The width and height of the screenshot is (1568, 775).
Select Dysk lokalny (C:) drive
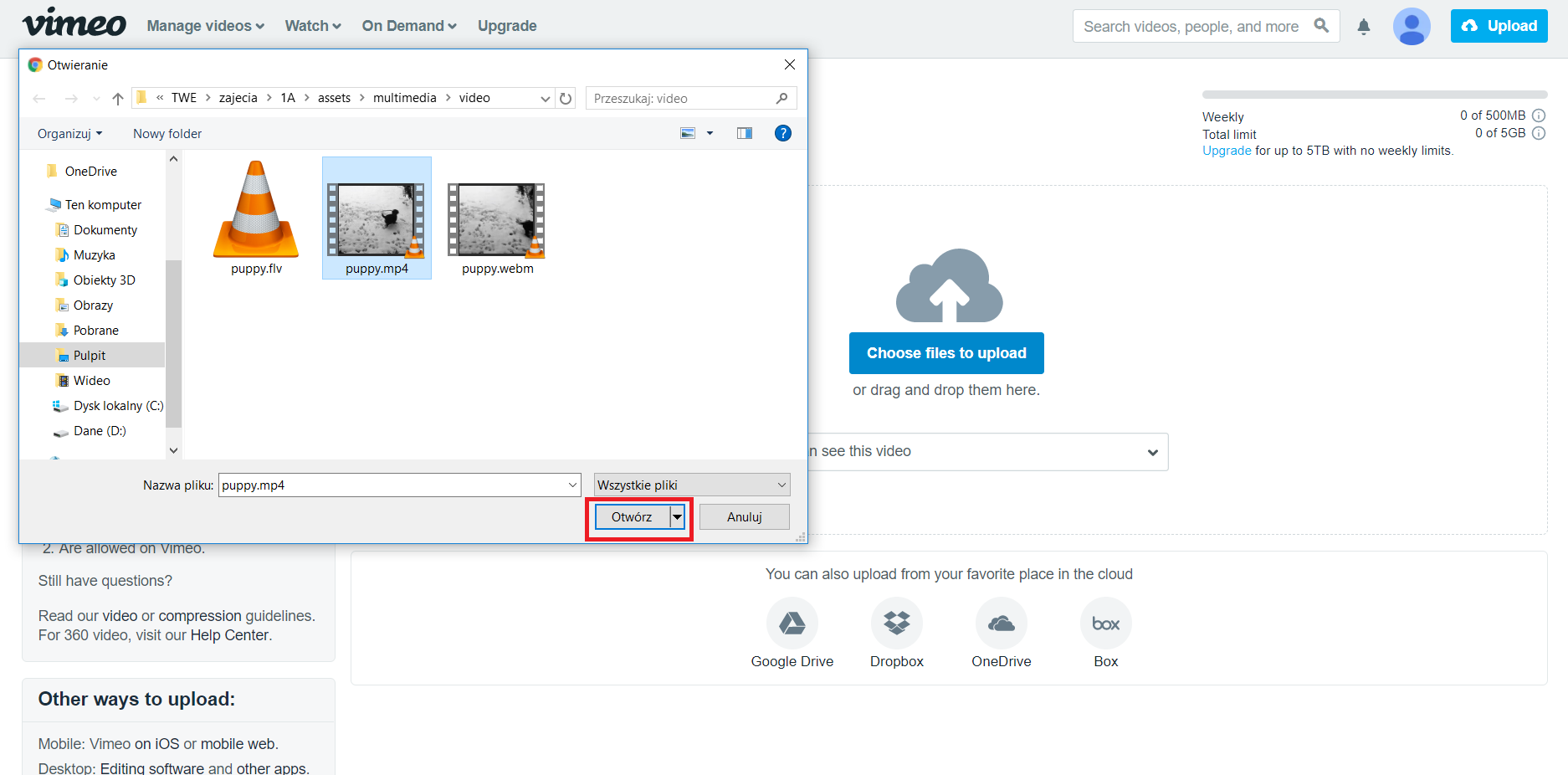[118, 406]
